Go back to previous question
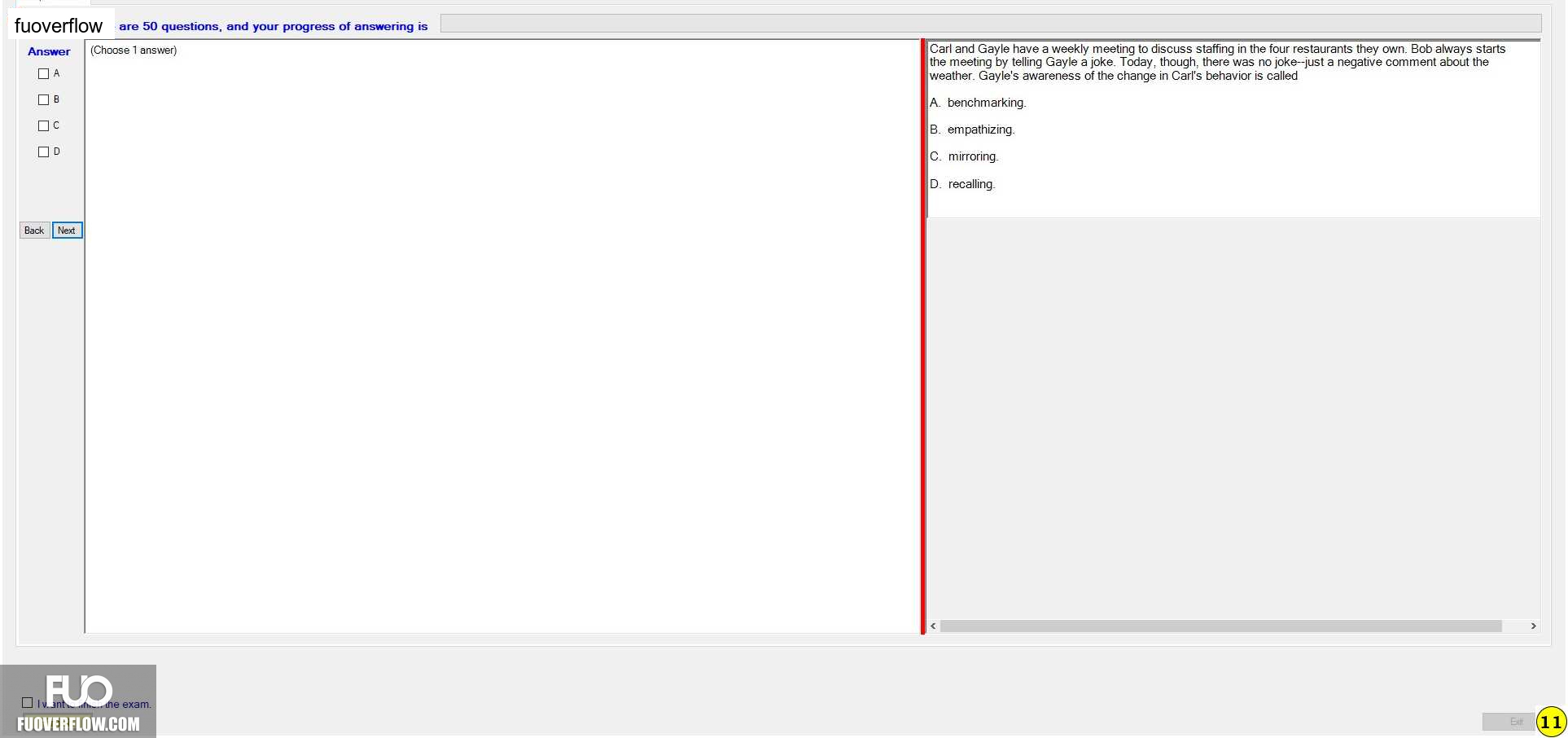The height and width of the screenshot is (738, 1568). 34,231
